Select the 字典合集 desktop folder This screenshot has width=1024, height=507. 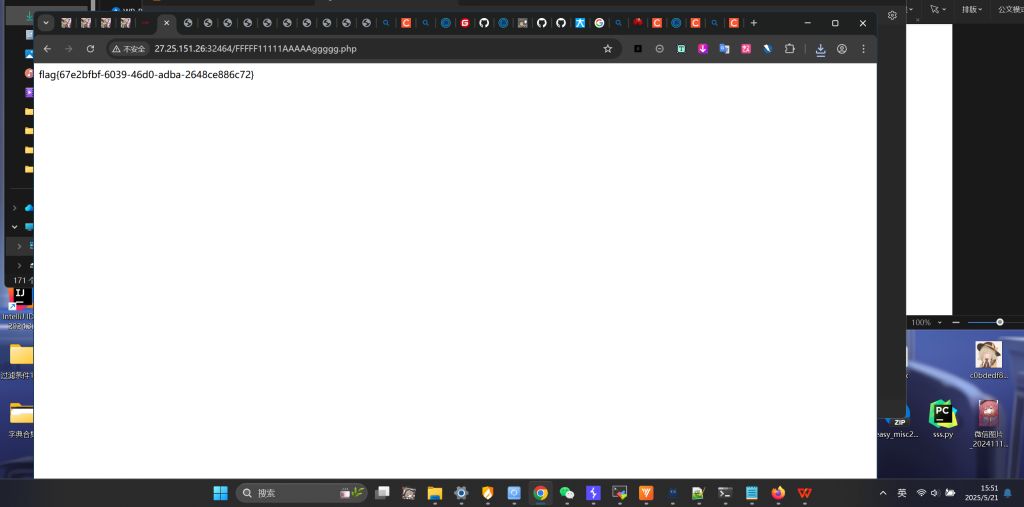point(20,419)
